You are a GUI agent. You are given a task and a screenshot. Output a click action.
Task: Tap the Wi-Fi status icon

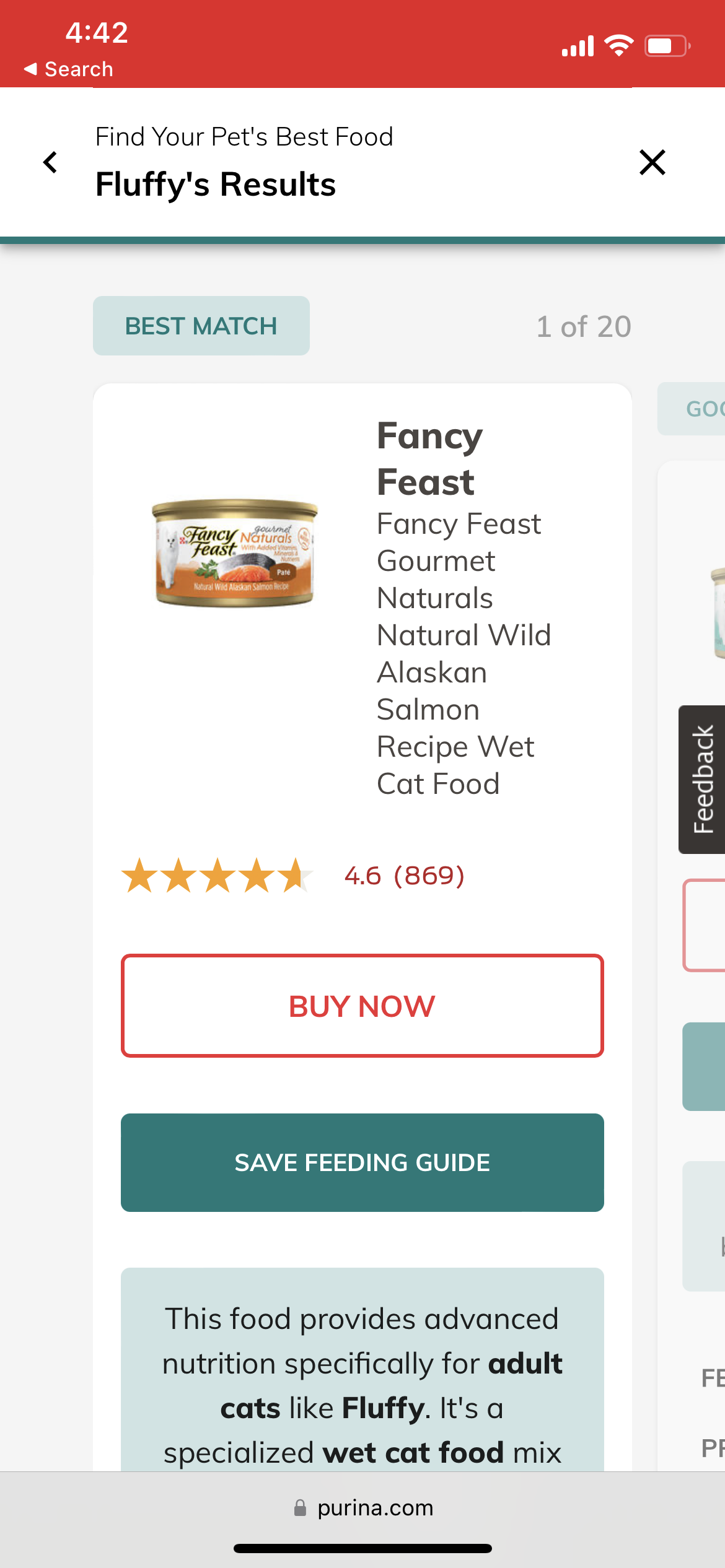618,46
